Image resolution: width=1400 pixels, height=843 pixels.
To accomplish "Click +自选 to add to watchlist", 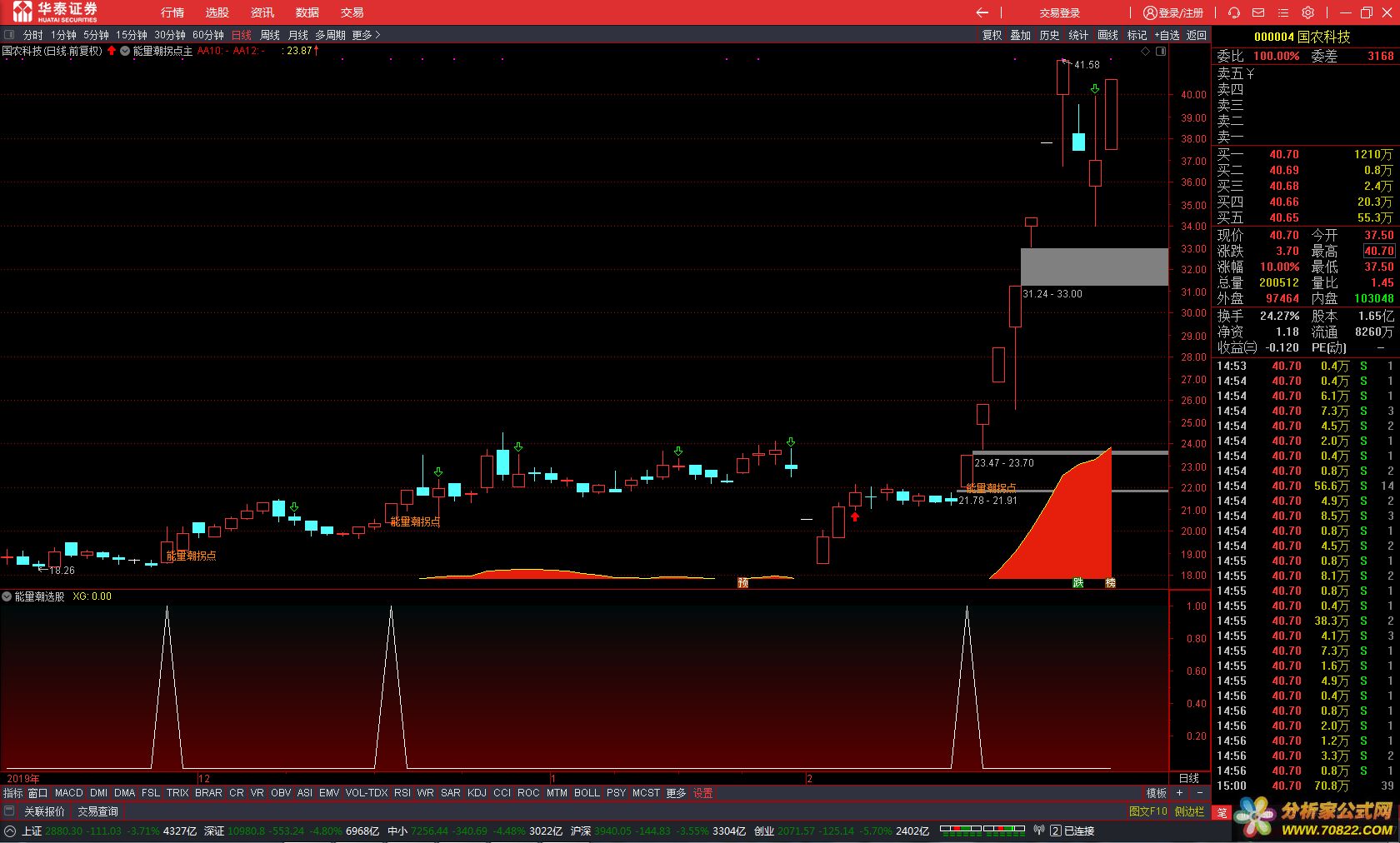I will click(x=1167, y=35).
